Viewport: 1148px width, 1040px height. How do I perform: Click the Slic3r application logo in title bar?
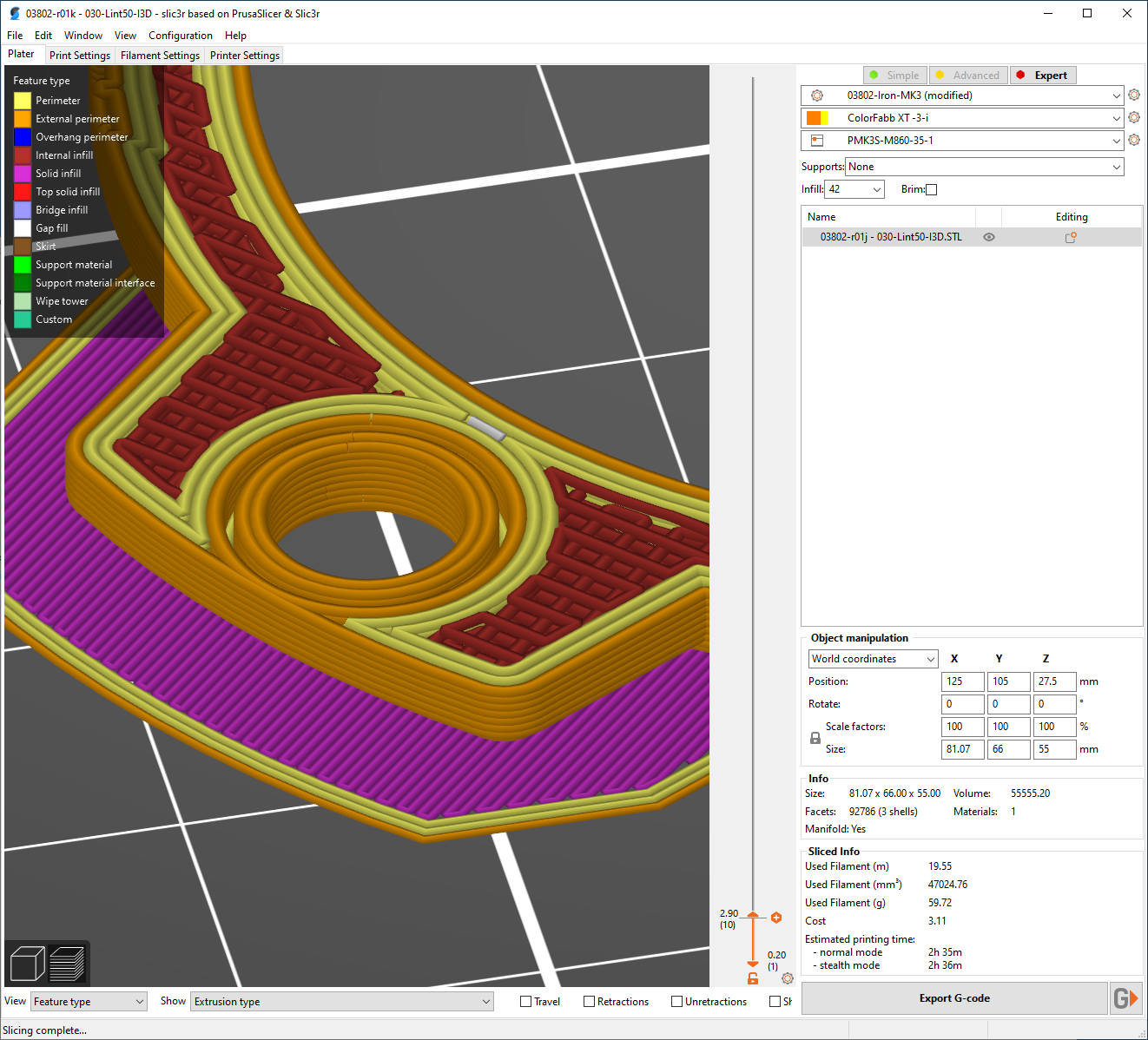[x=14, y=13]
